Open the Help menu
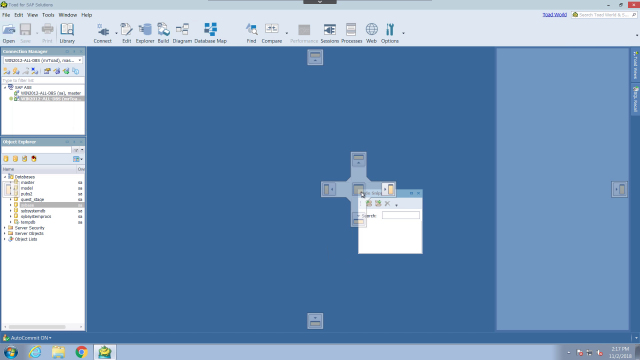 coord(87,15)
